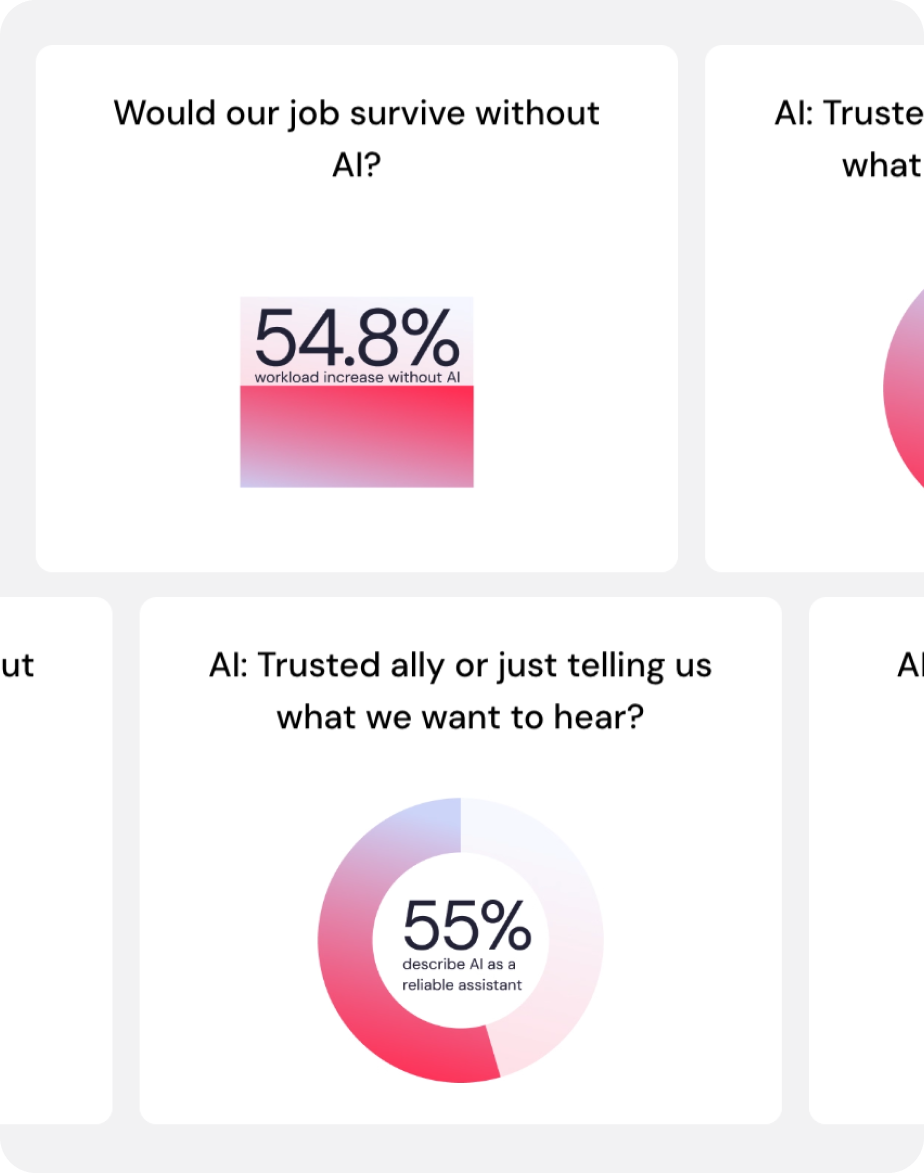The width and height of the screenshot is (924, 1173).
Task: Click the cut-off word "what" in the top-right card
Action: [x=881, y=164]
